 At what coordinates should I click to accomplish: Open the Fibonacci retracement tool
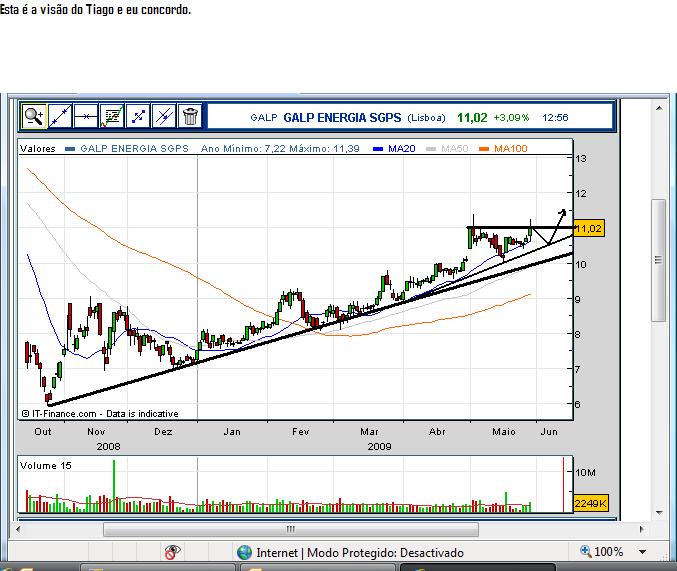click(x=112, y=116)
